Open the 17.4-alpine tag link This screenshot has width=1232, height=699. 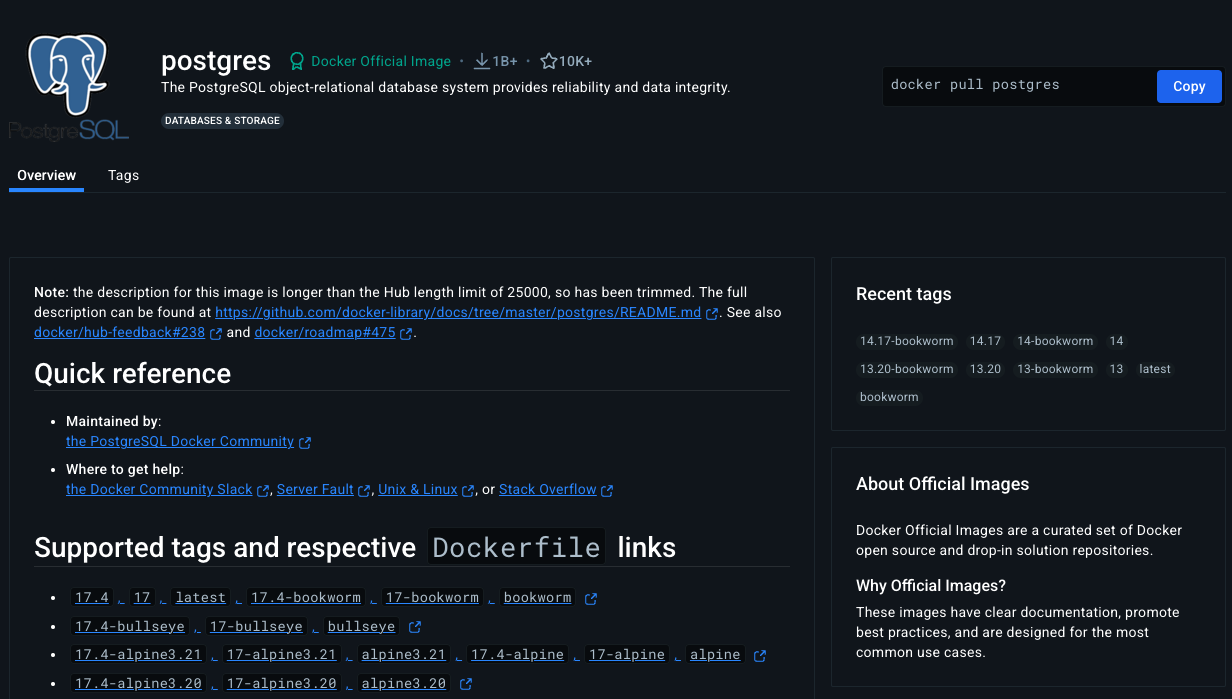coord(518,655)
